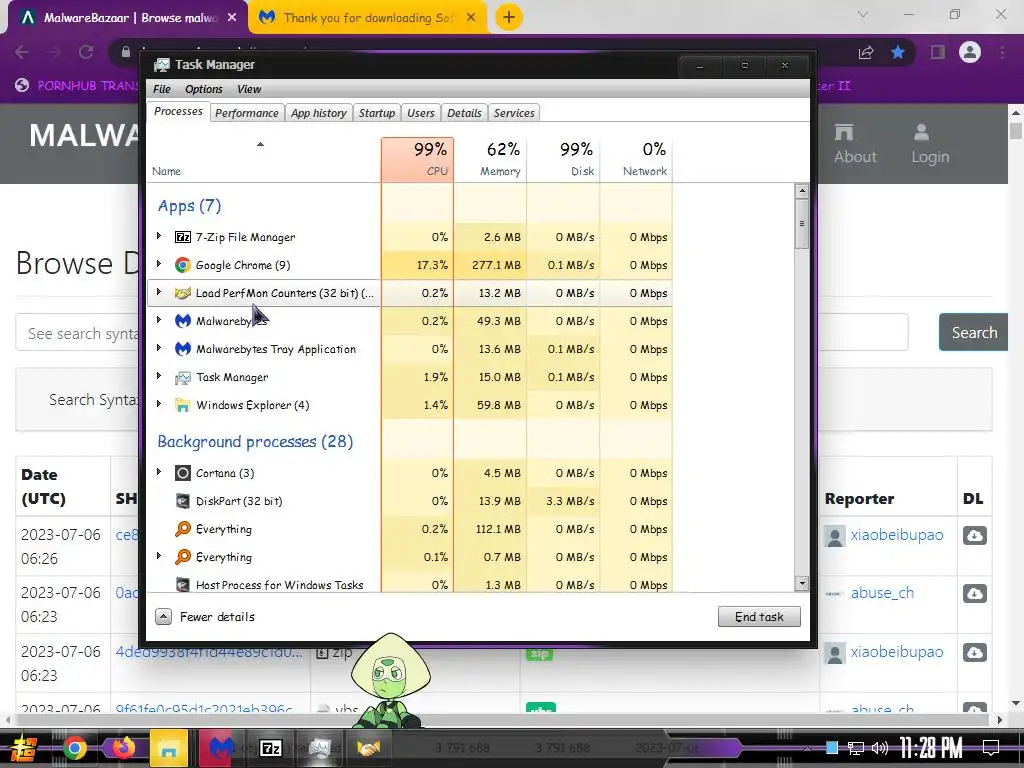Sort processes by Network column
Screen dimensions: 1024x768
coord(636,159)
